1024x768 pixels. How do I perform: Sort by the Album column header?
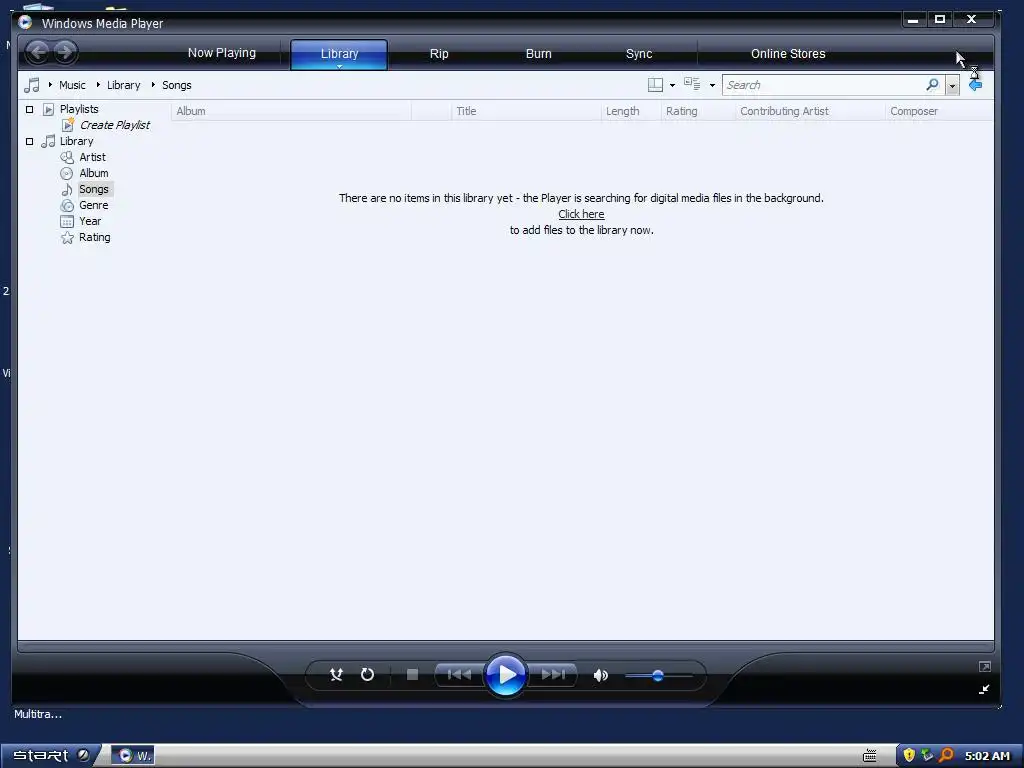291,111
